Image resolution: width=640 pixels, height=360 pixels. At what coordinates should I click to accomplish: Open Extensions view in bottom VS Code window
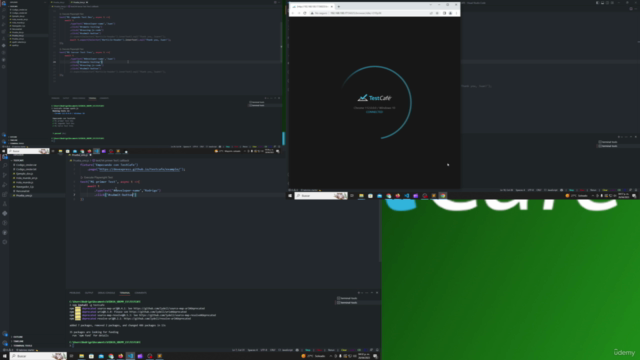[x=5, y=194]
